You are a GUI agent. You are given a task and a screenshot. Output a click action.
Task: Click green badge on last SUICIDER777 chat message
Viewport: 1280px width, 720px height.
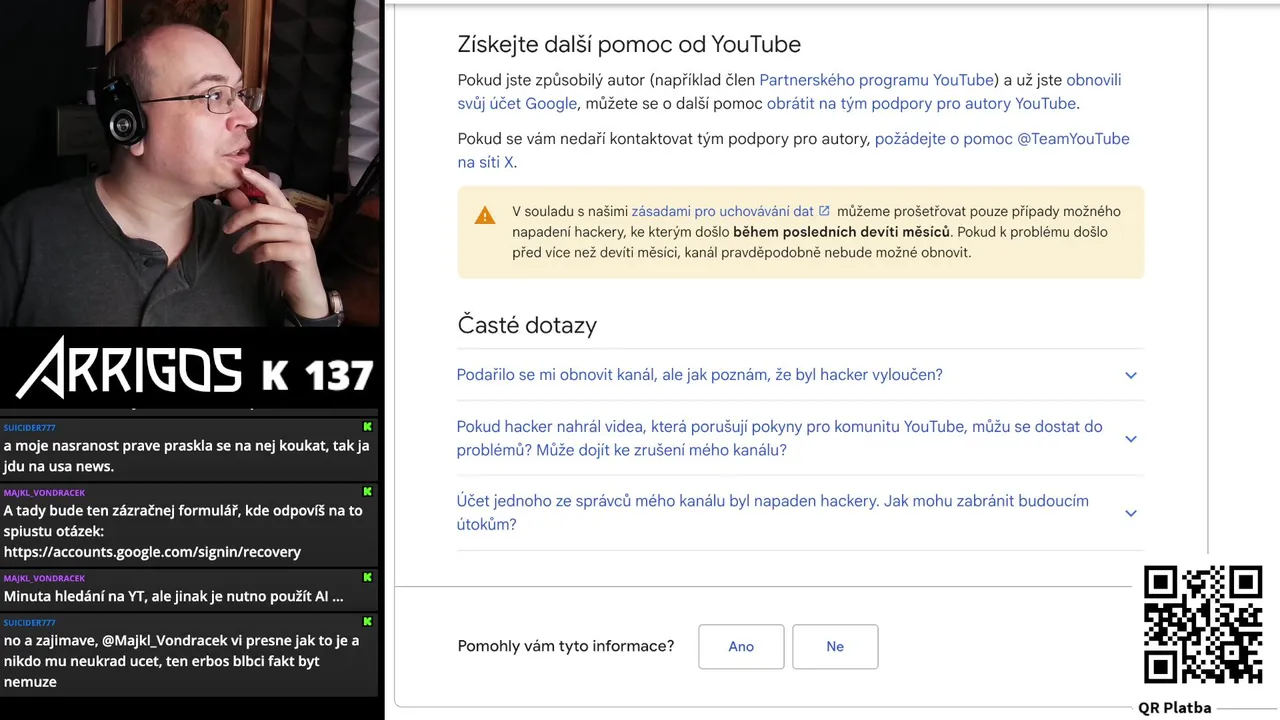[367, 622]
